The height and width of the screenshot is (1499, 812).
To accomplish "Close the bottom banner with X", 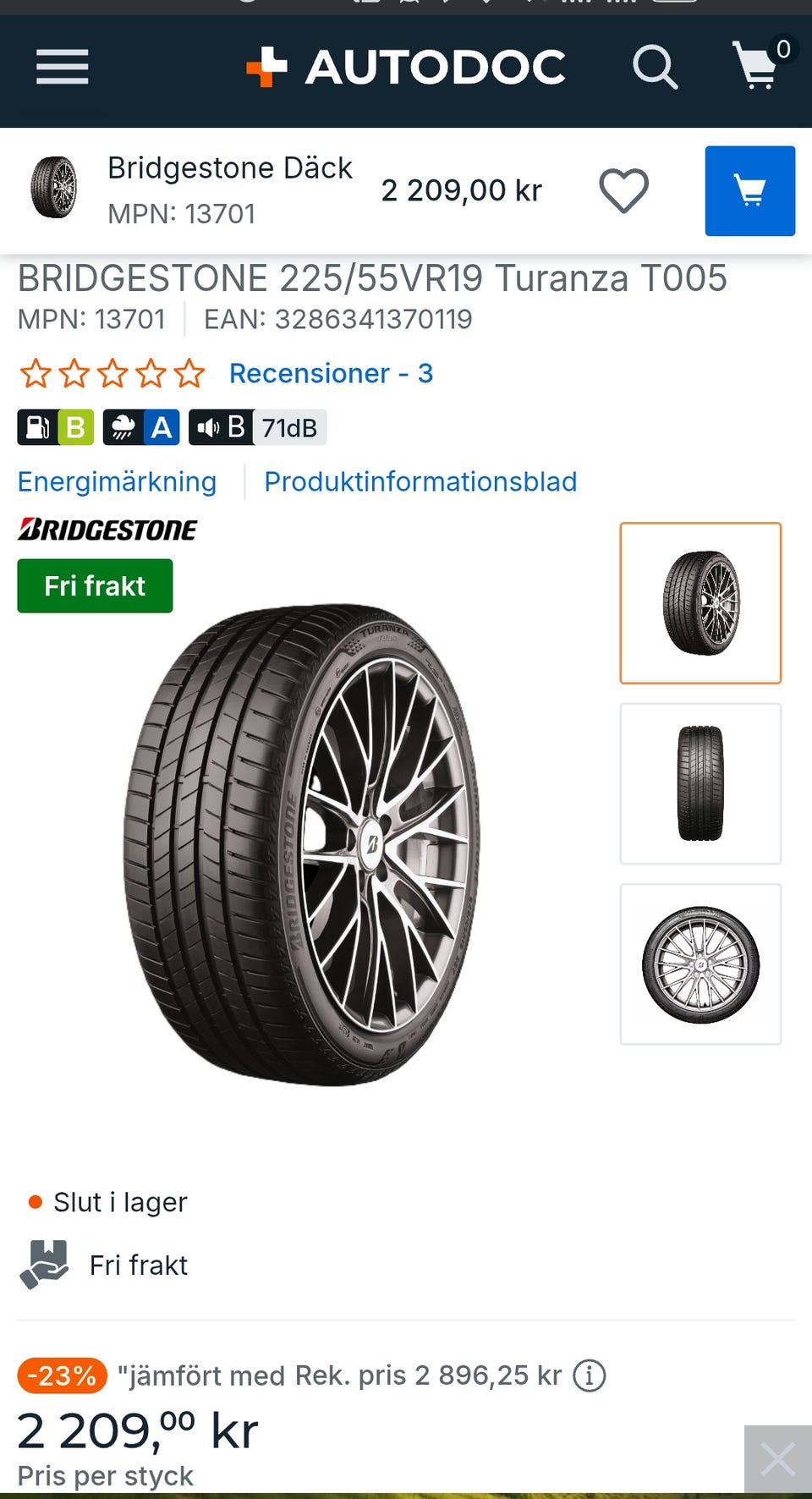I will 778,1459.
